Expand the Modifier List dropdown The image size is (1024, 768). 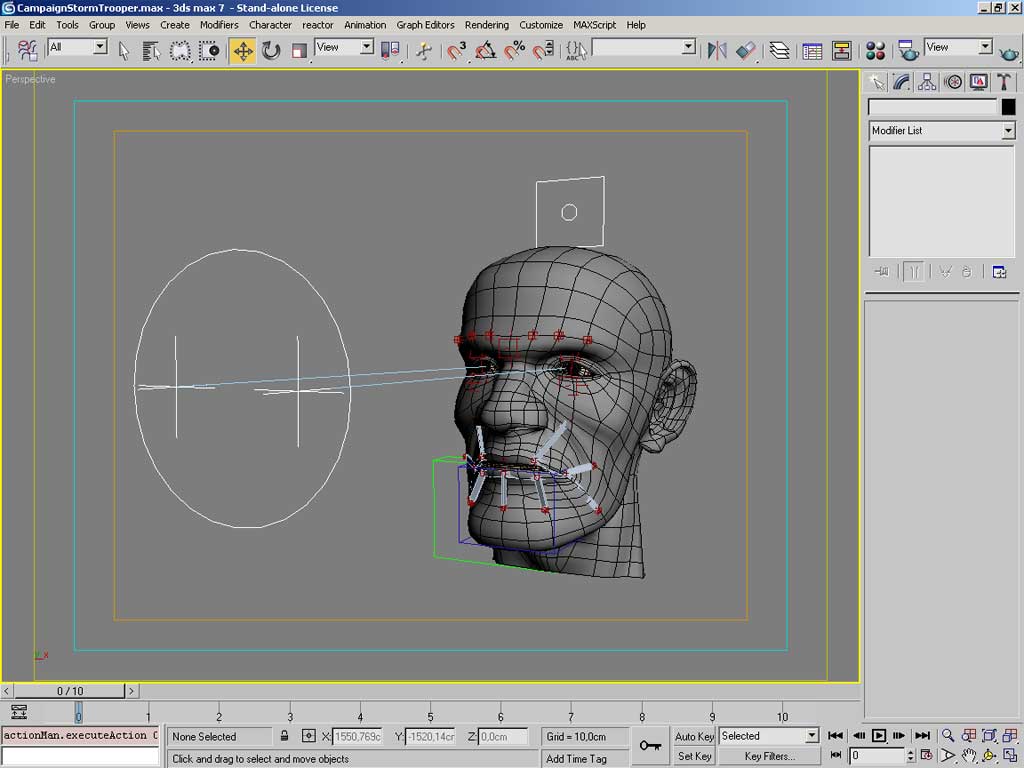tap(1008, 131)
